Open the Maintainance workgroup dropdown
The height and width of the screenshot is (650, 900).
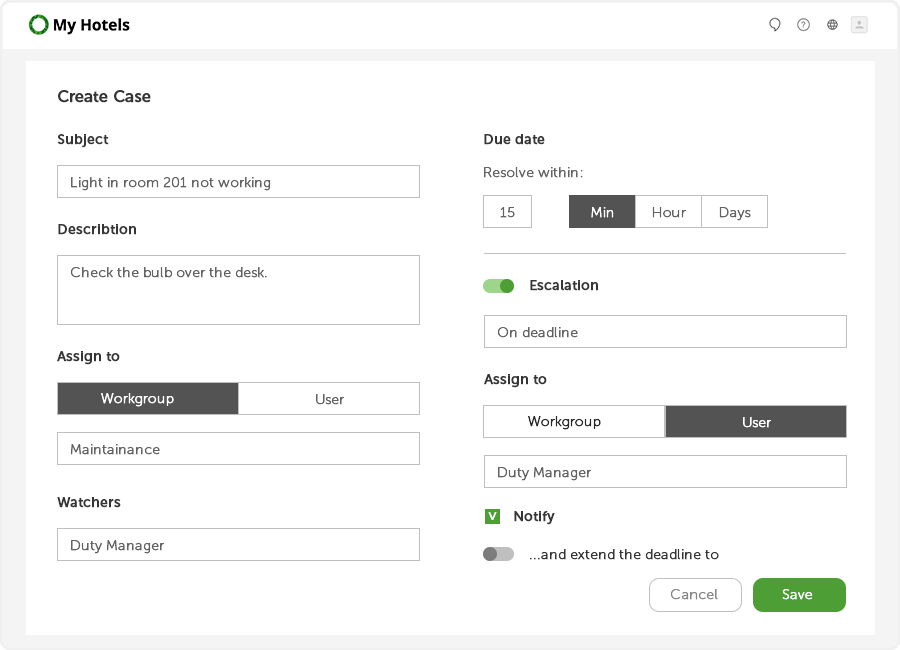point(238,449)
